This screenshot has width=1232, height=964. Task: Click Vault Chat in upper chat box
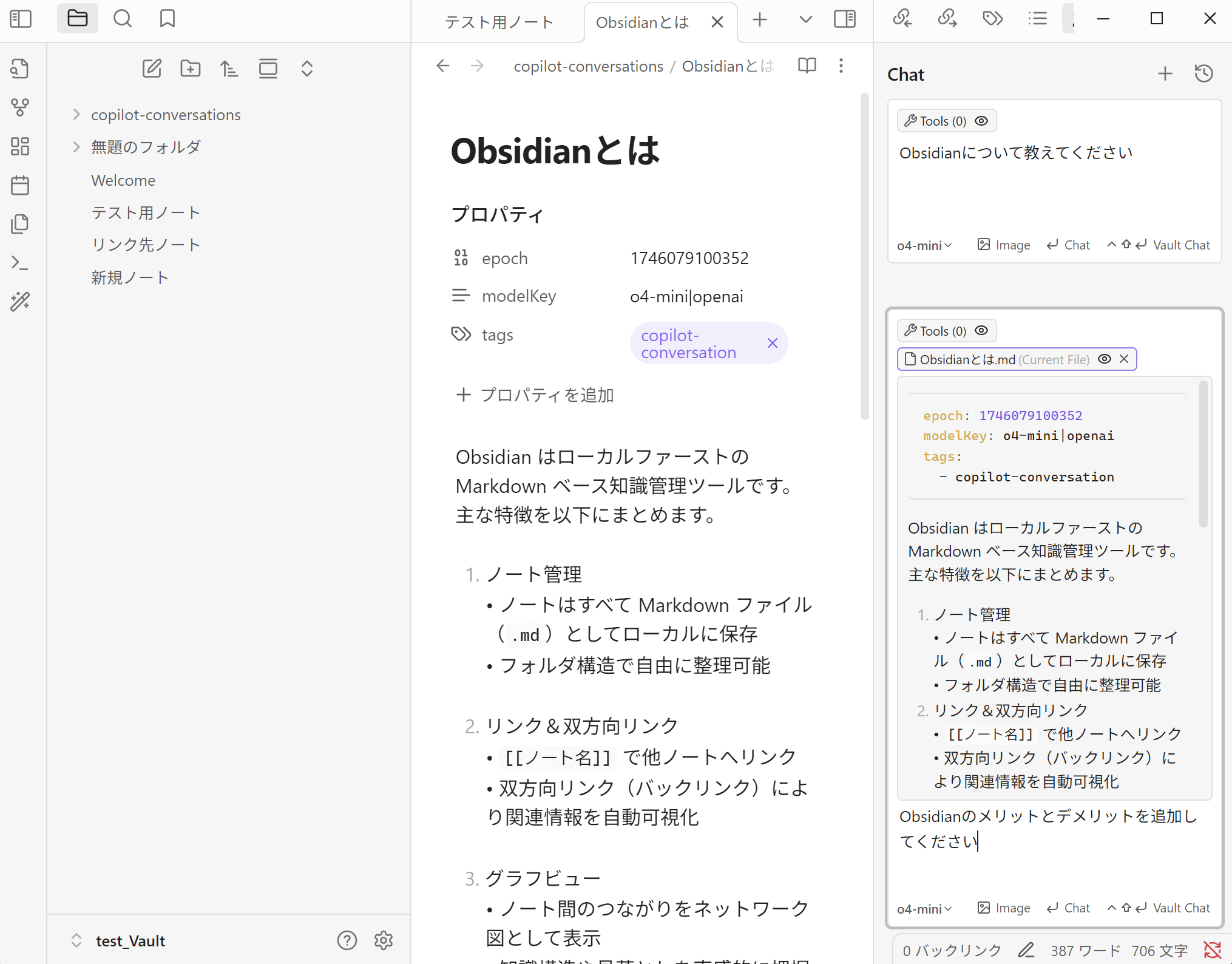(1159, 245)
